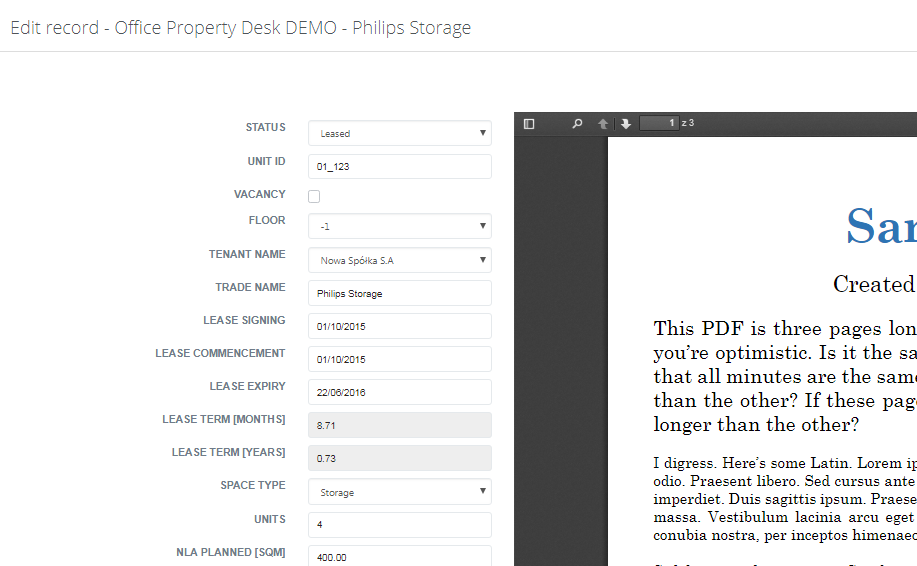Click the Unit ID field 01_123
The height and width of the screenshot is (566, 917).
tap(400, 167)
